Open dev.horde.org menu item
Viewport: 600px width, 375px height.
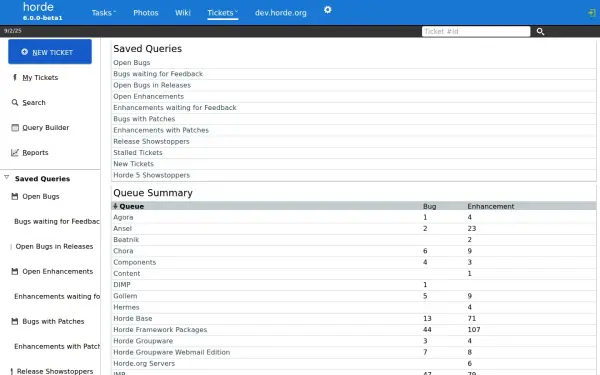tap(280, 13)
